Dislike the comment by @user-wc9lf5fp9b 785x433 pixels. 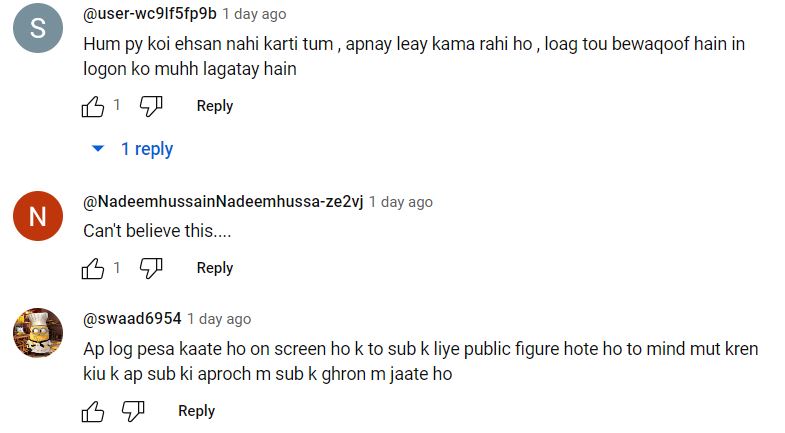point(151,106)
